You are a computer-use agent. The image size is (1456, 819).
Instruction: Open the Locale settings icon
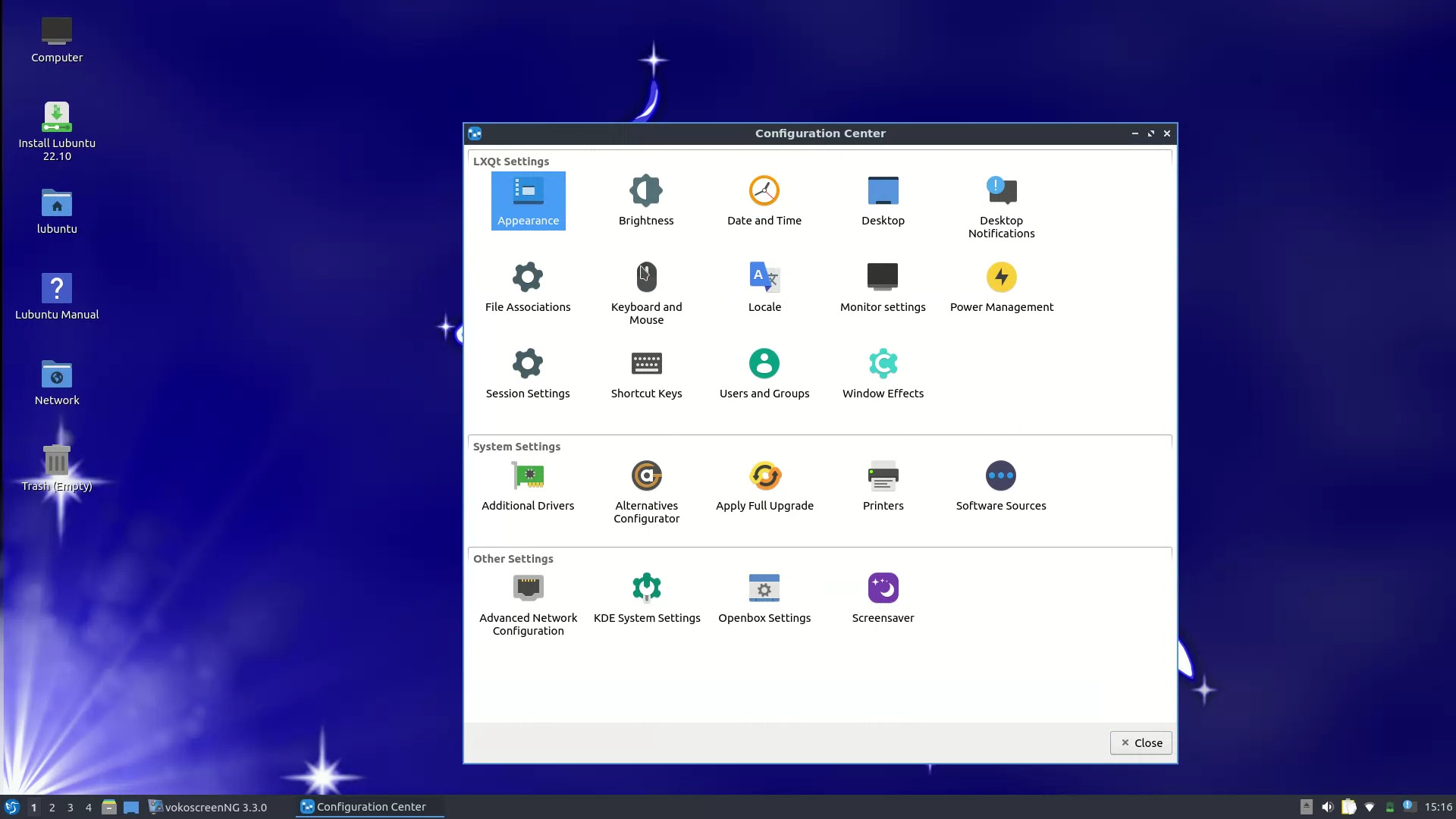point(764,287)
